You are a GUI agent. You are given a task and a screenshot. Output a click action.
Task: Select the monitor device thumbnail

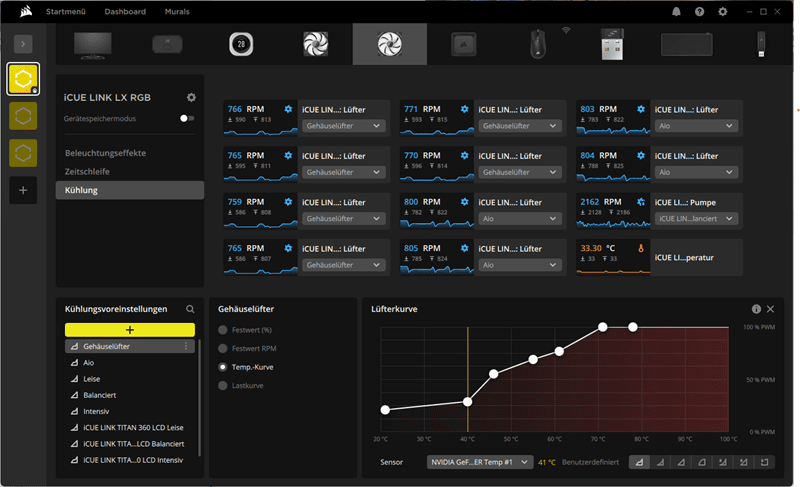point(93,45)
